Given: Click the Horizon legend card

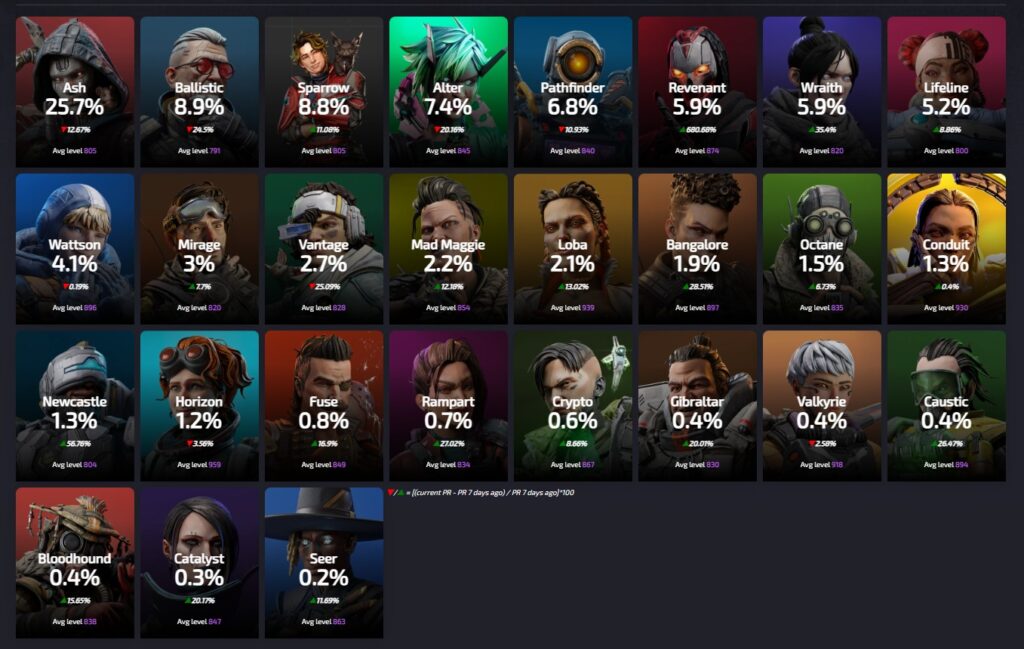Looking at the screenshot, I should pyautogui.click(x=199, y=406).
